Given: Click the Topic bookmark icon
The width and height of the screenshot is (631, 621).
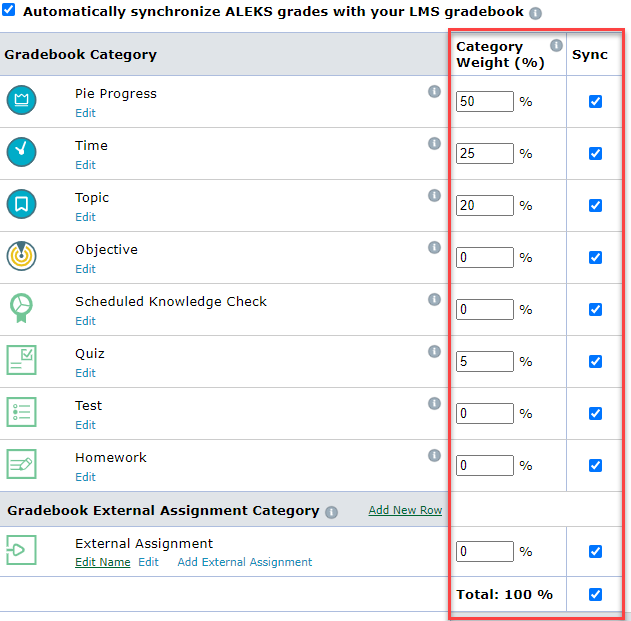Looking at the screenshot, I should [x=21, y=204].
